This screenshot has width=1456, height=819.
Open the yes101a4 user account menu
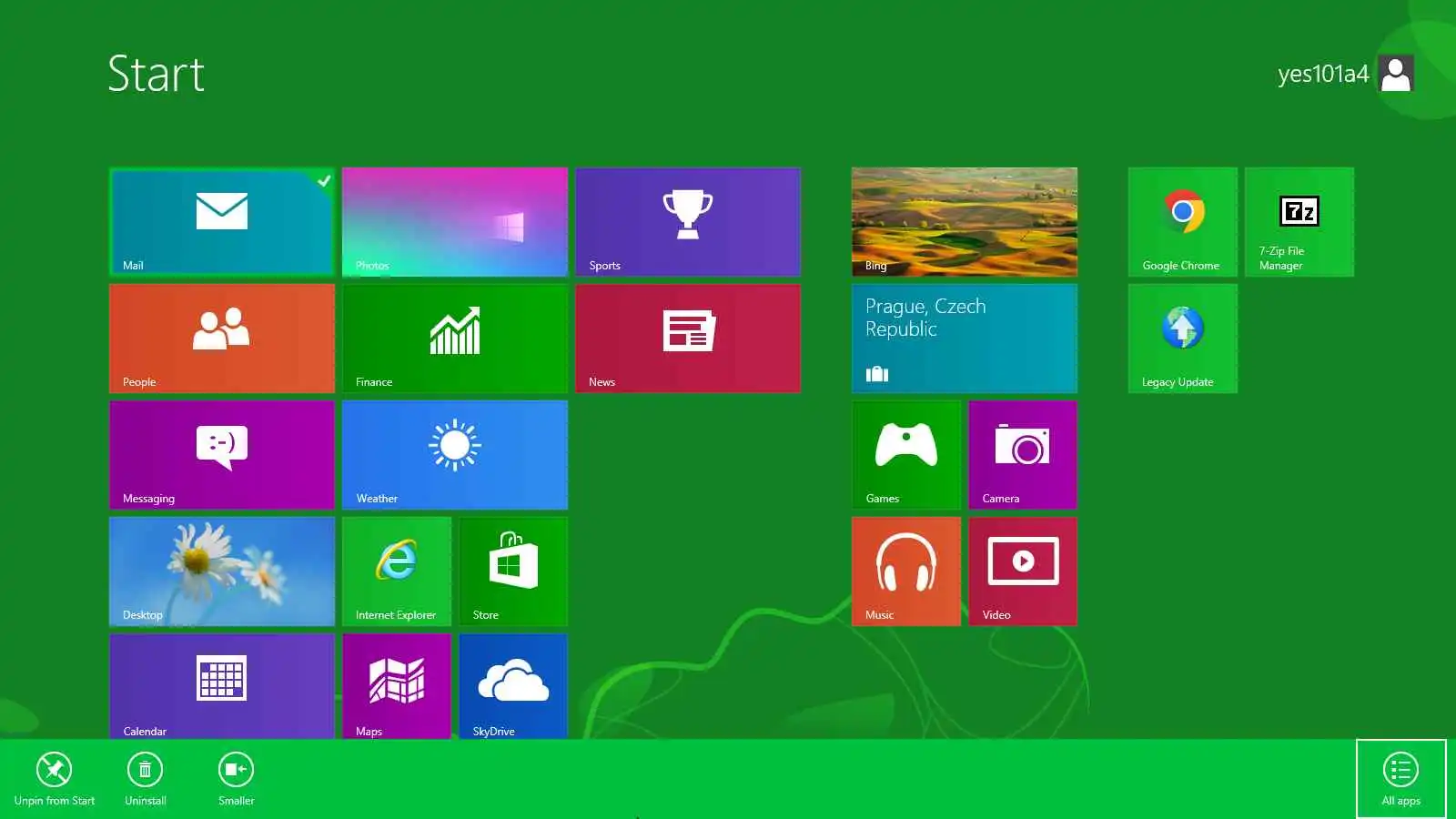pos(1345,74)
